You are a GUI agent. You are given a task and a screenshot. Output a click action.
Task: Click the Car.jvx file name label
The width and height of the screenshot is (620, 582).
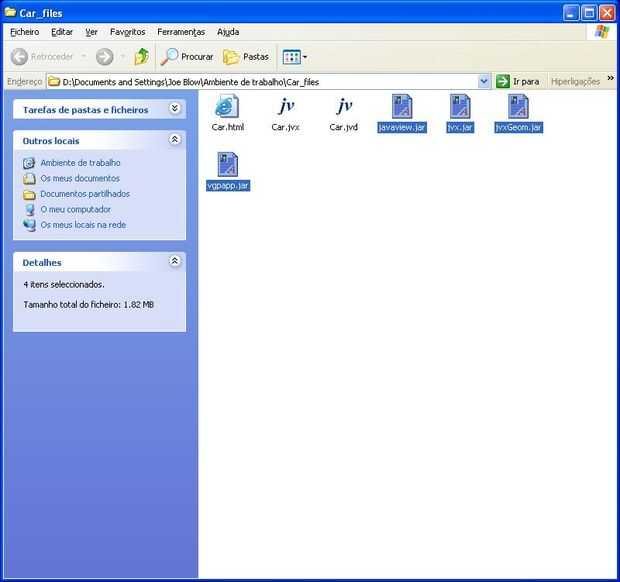click(x=285, y=127)
